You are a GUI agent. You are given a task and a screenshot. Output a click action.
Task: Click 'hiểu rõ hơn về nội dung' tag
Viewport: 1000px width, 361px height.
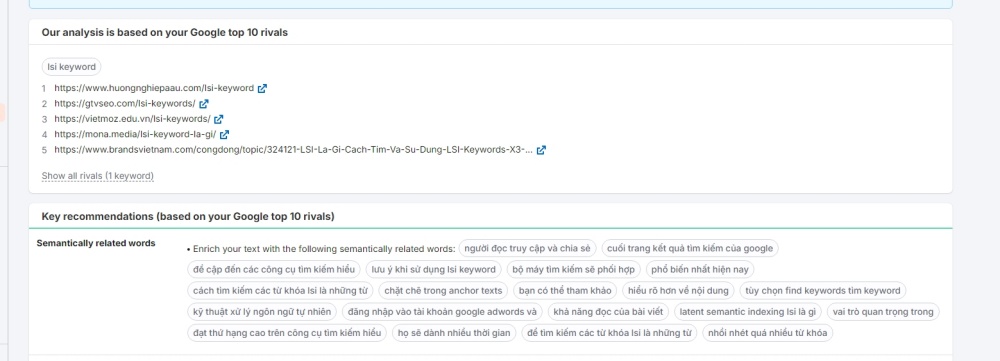678,291
